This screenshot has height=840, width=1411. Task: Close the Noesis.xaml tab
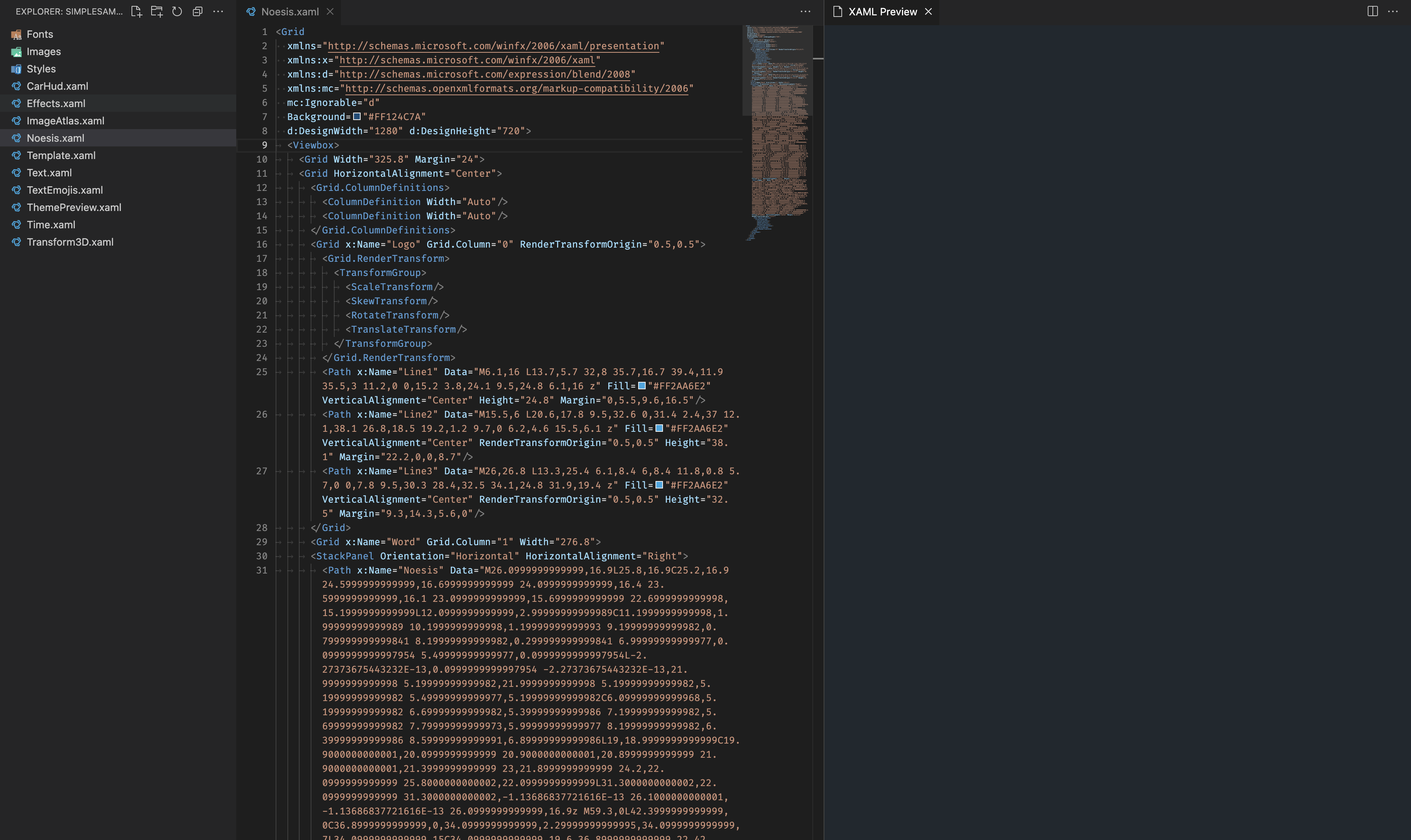pos(330,11)
